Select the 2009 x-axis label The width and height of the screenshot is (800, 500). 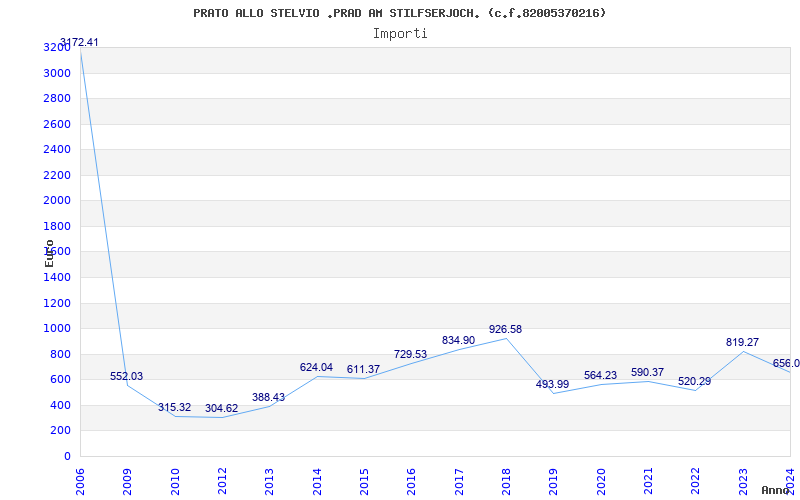pos(128,482)
